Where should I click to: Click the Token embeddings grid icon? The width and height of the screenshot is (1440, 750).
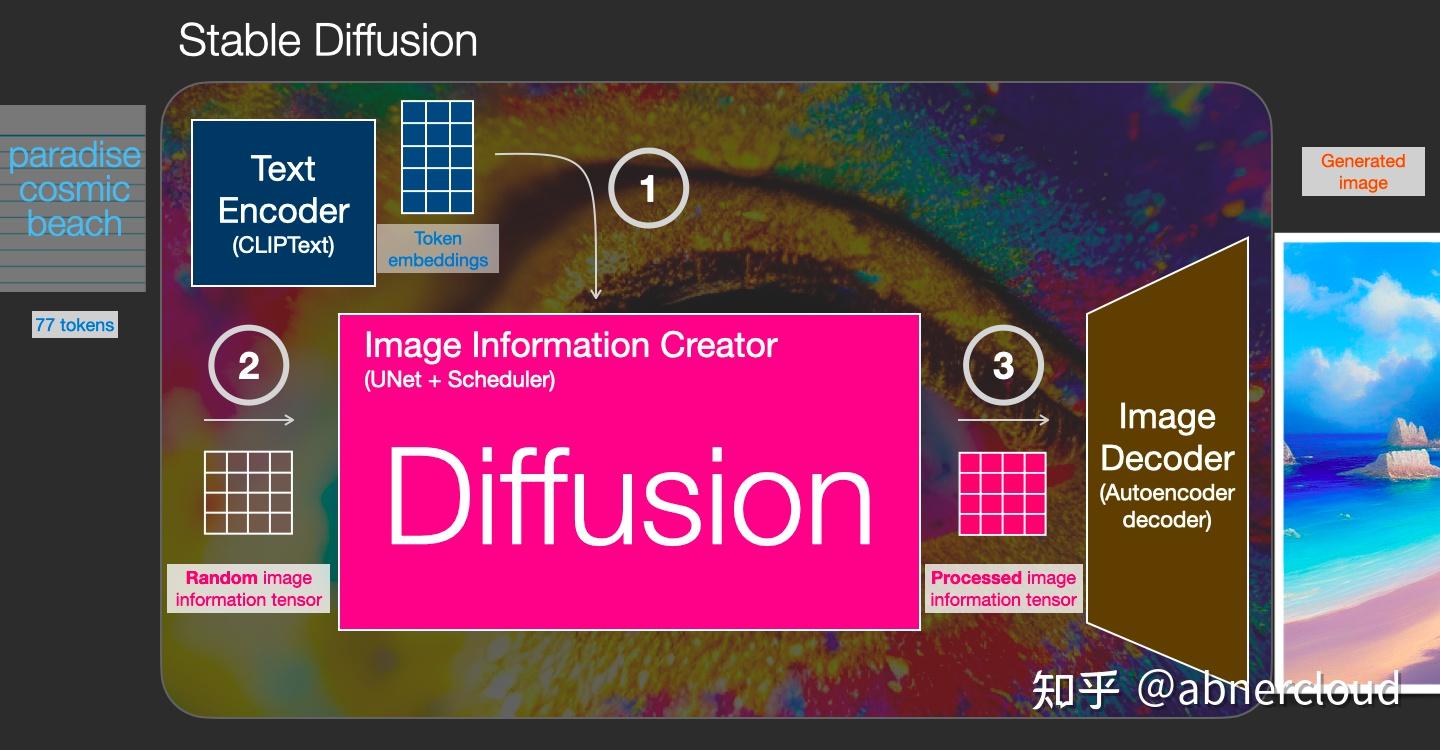click(437, 155)
